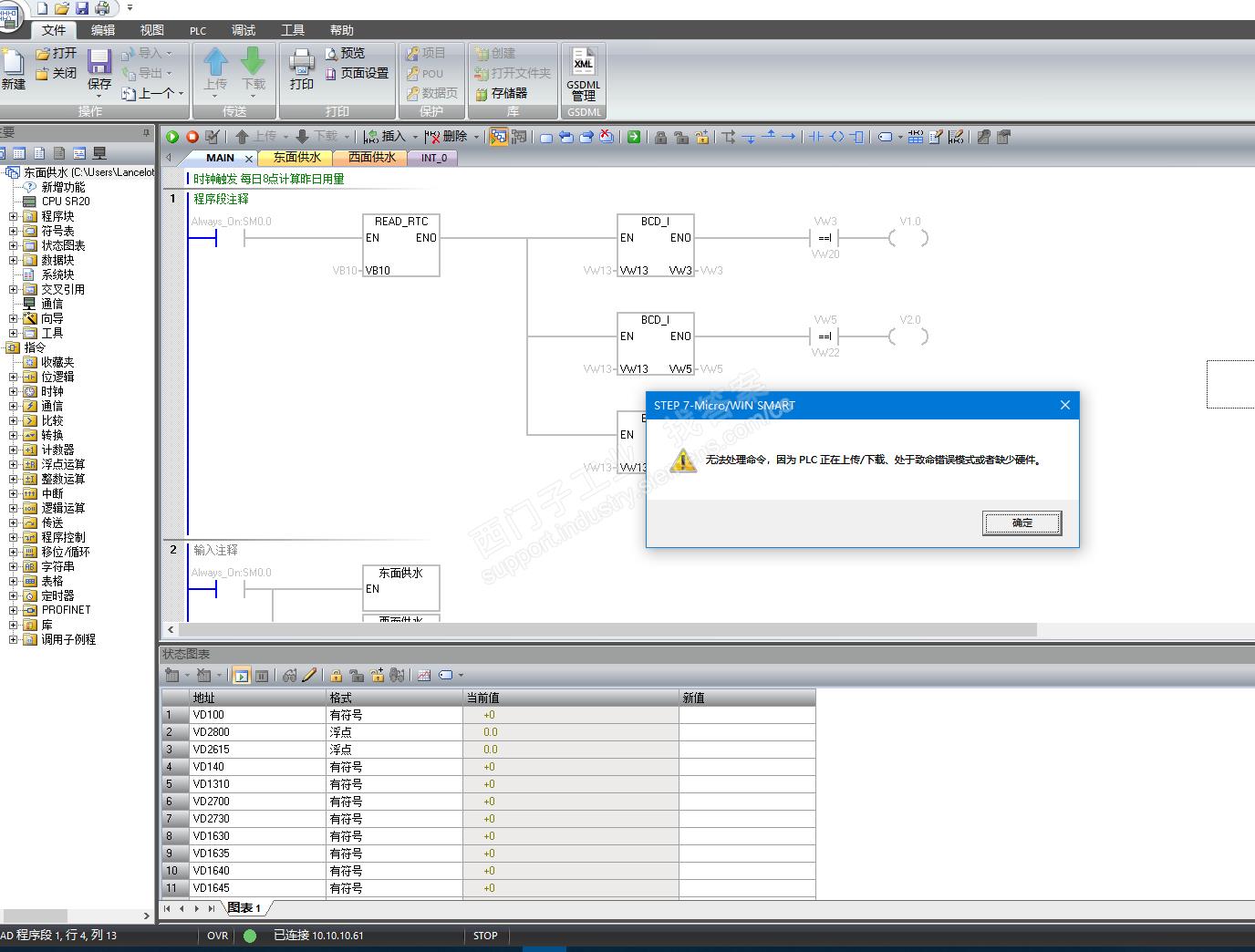The height and width of the screenshot is (952, 1255).
Task: Click the red STOP button in the program toolbar
Action: (192, 137)
